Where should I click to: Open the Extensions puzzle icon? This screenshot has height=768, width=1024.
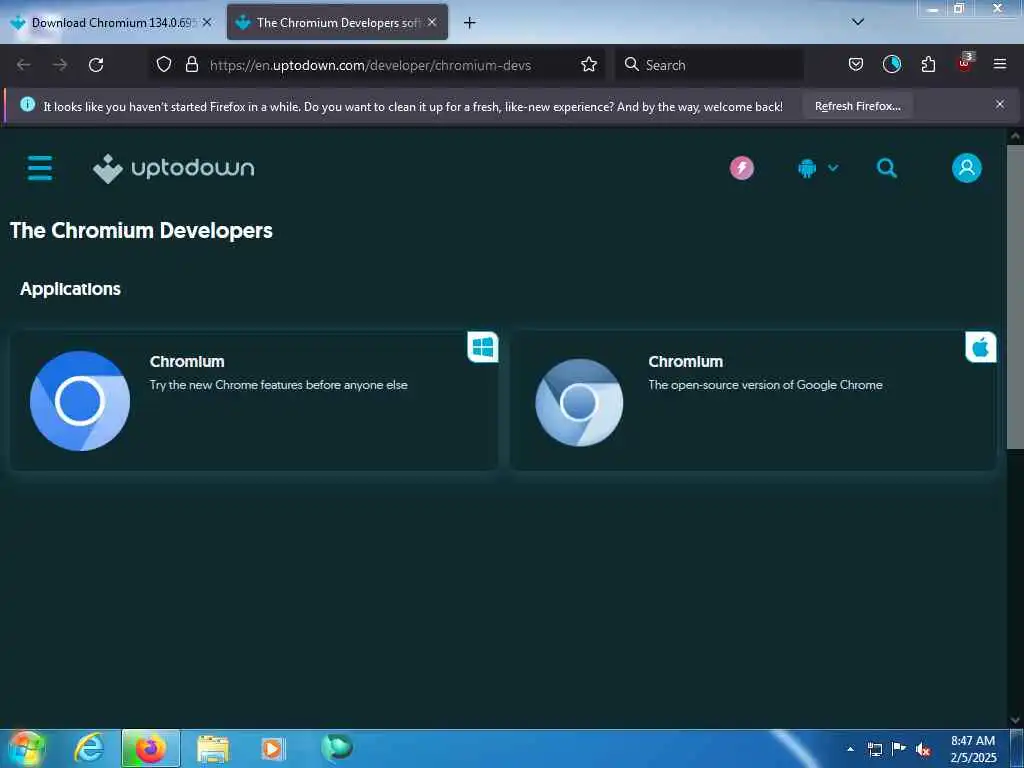coord(928,64)
